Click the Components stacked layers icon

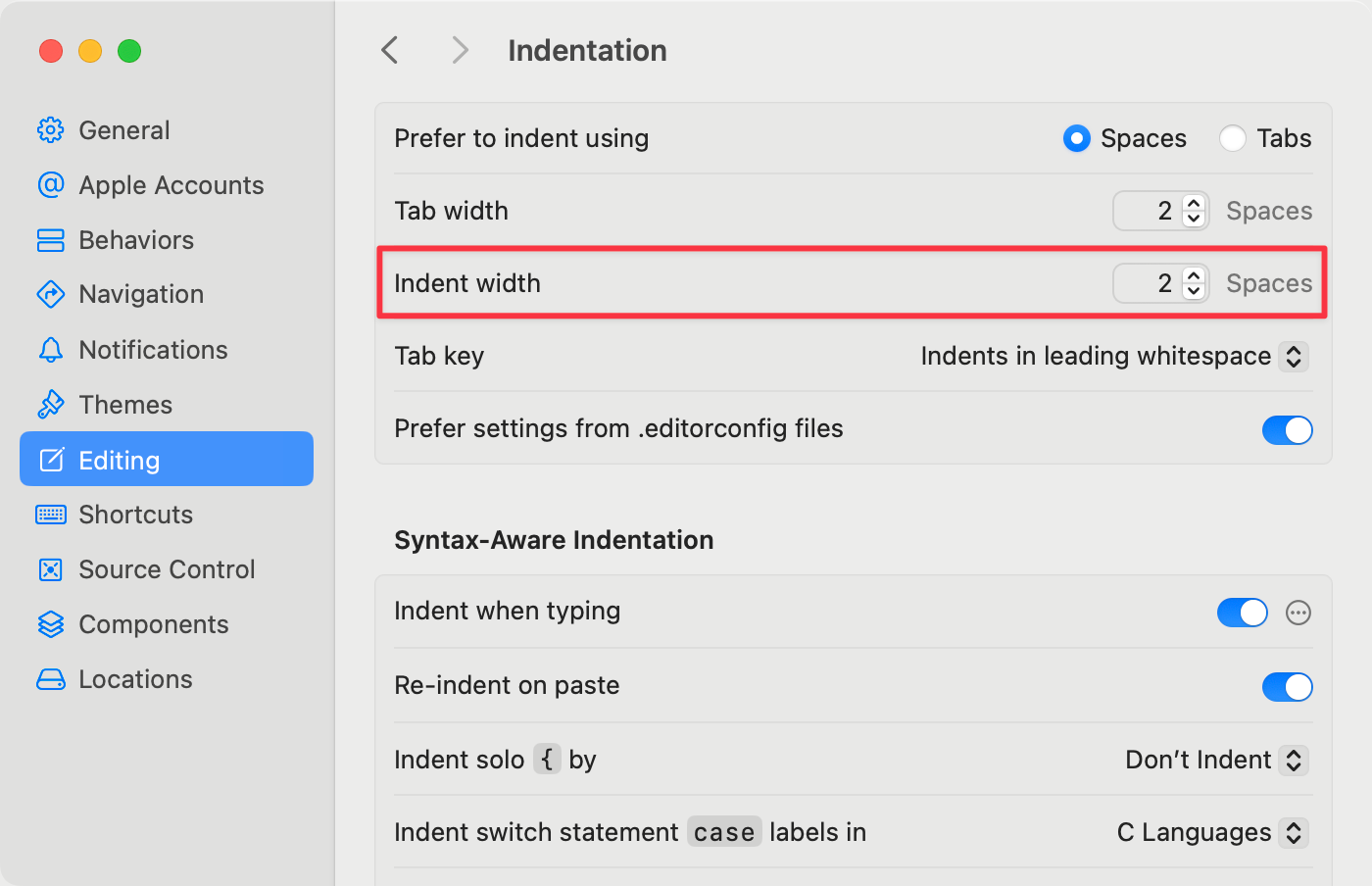[x=51, y=624]
